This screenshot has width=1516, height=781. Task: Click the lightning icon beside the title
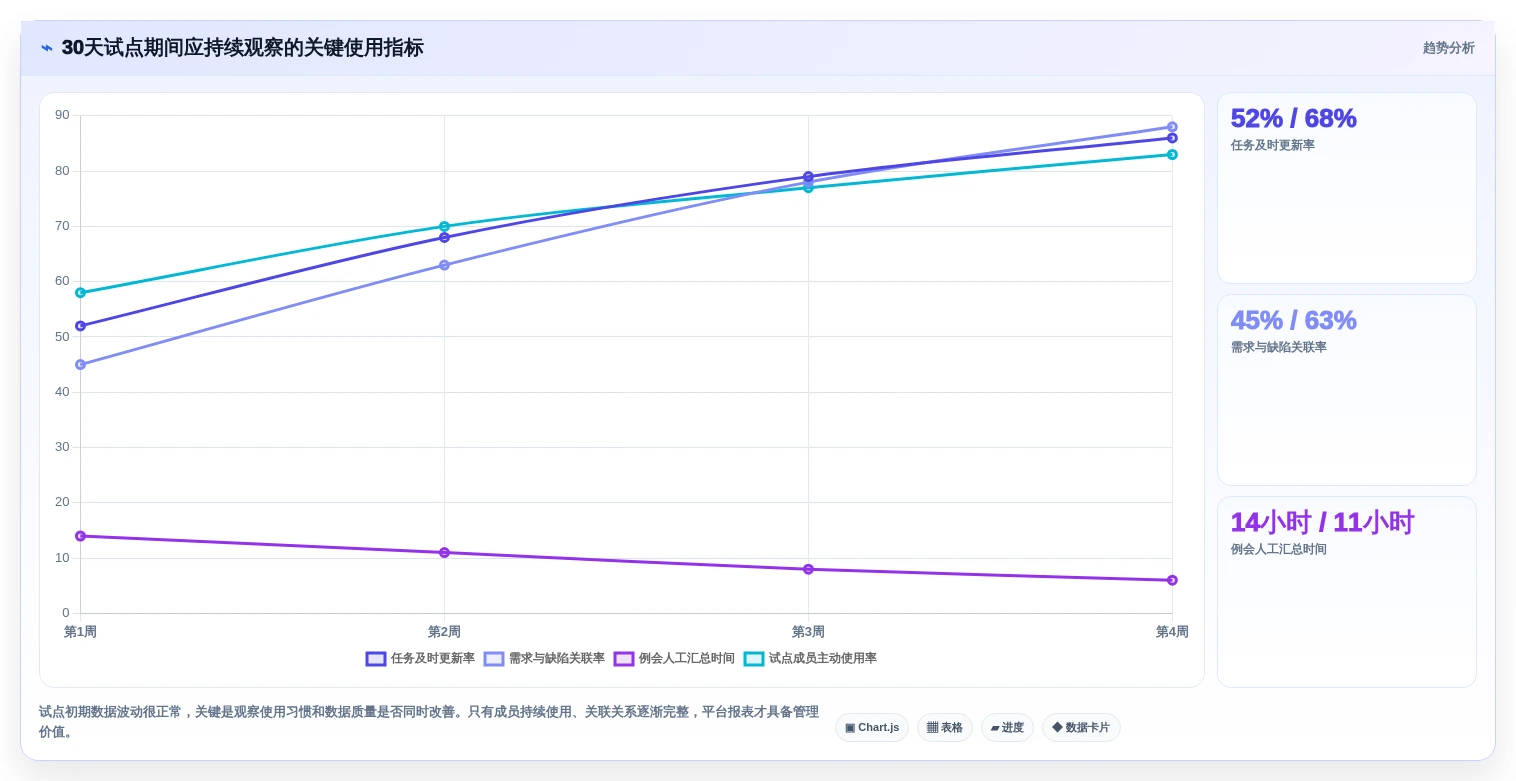47,48
